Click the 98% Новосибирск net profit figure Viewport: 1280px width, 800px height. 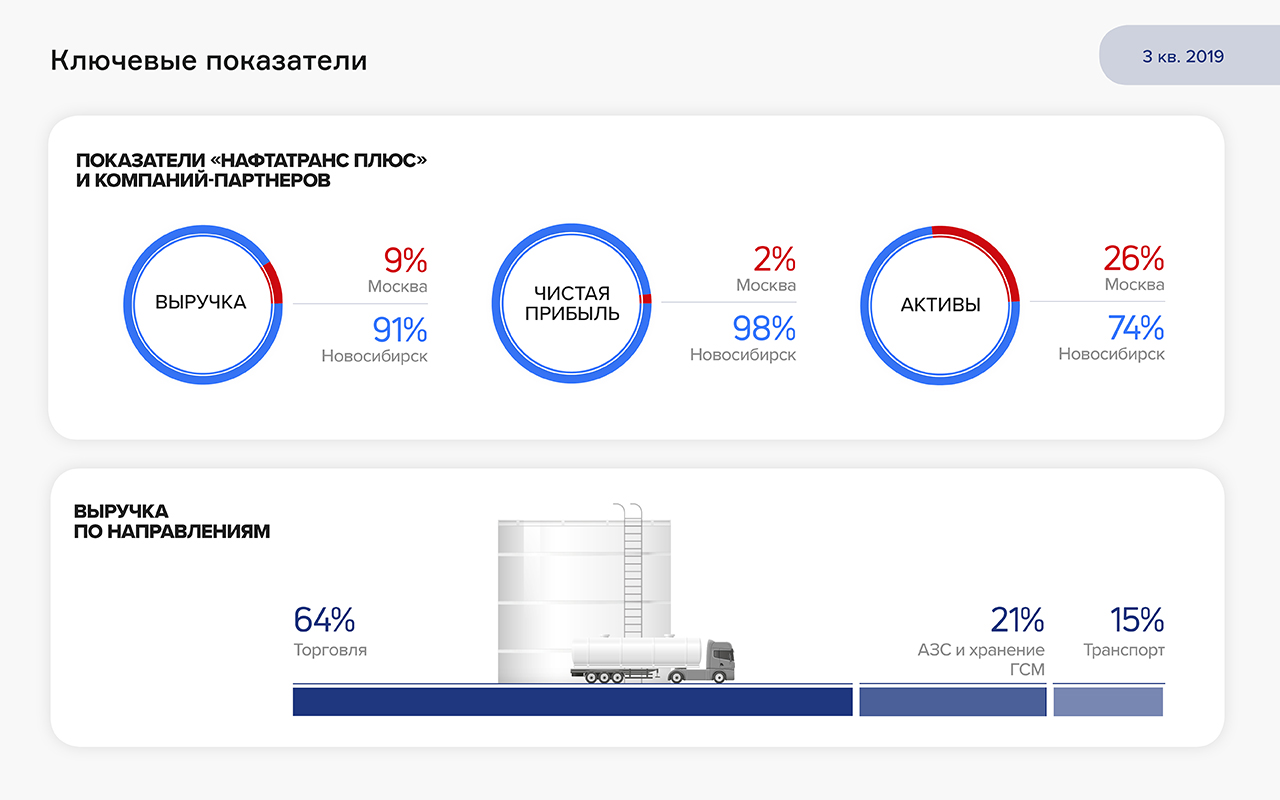tap(764, 329)
